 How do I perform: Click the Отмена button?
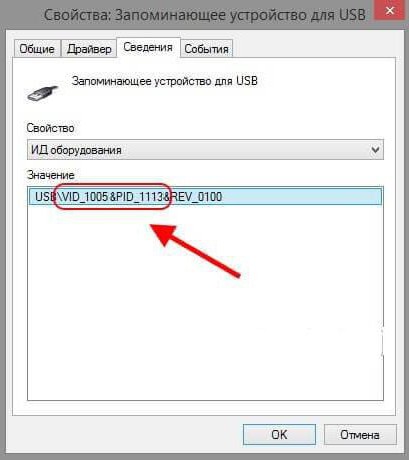click(360, 435)
